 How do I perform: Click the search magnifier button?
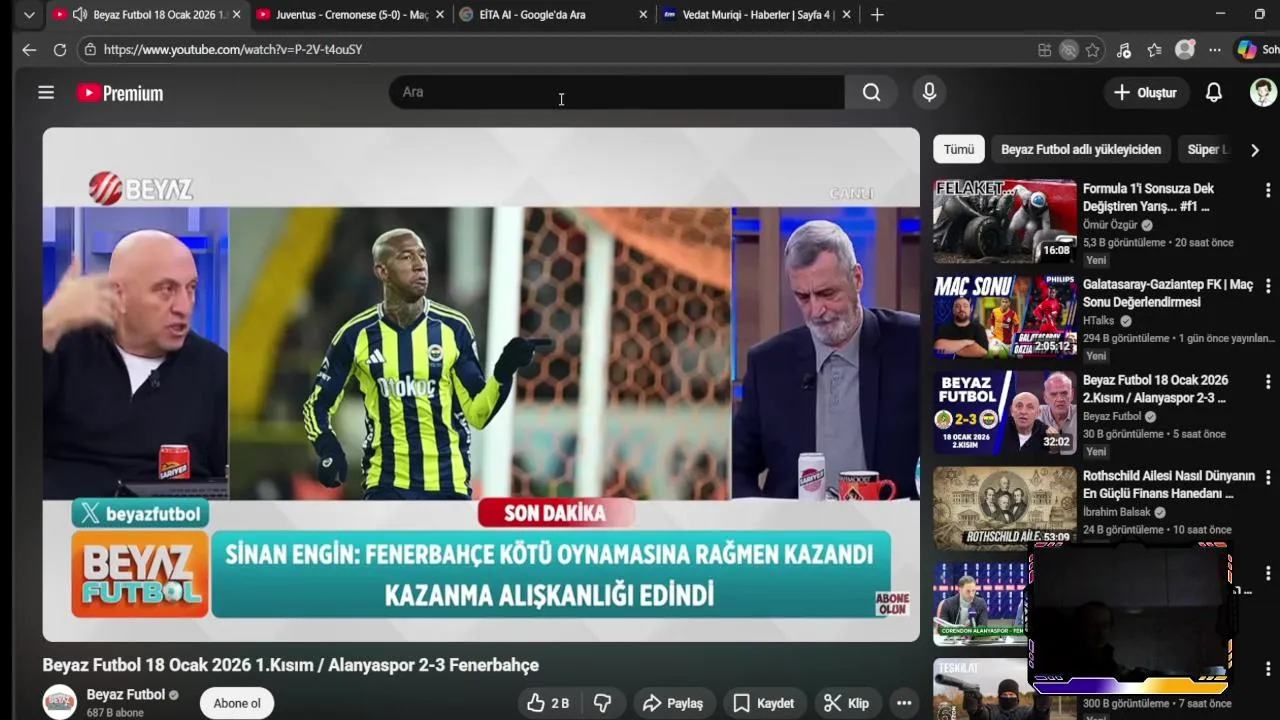872,92
